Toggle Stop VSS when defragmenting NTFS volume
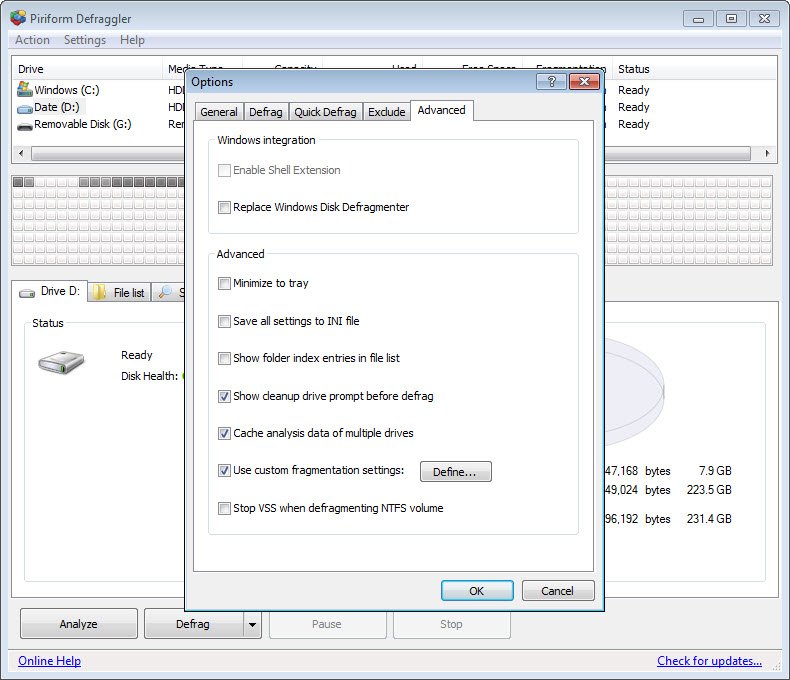 coord(224,509)
